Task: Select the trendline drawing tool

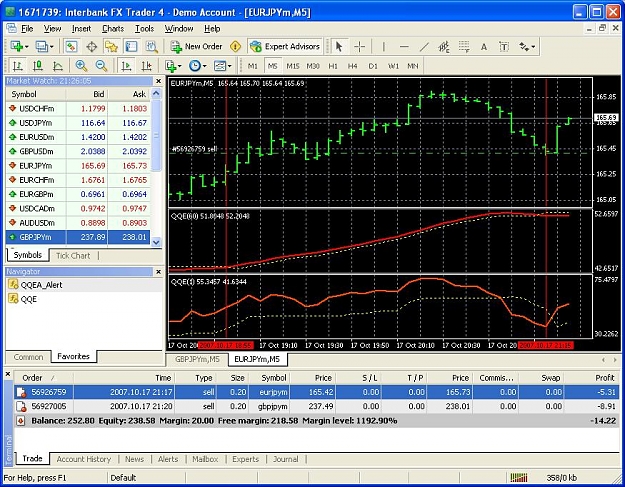Action: click(424, 47)
